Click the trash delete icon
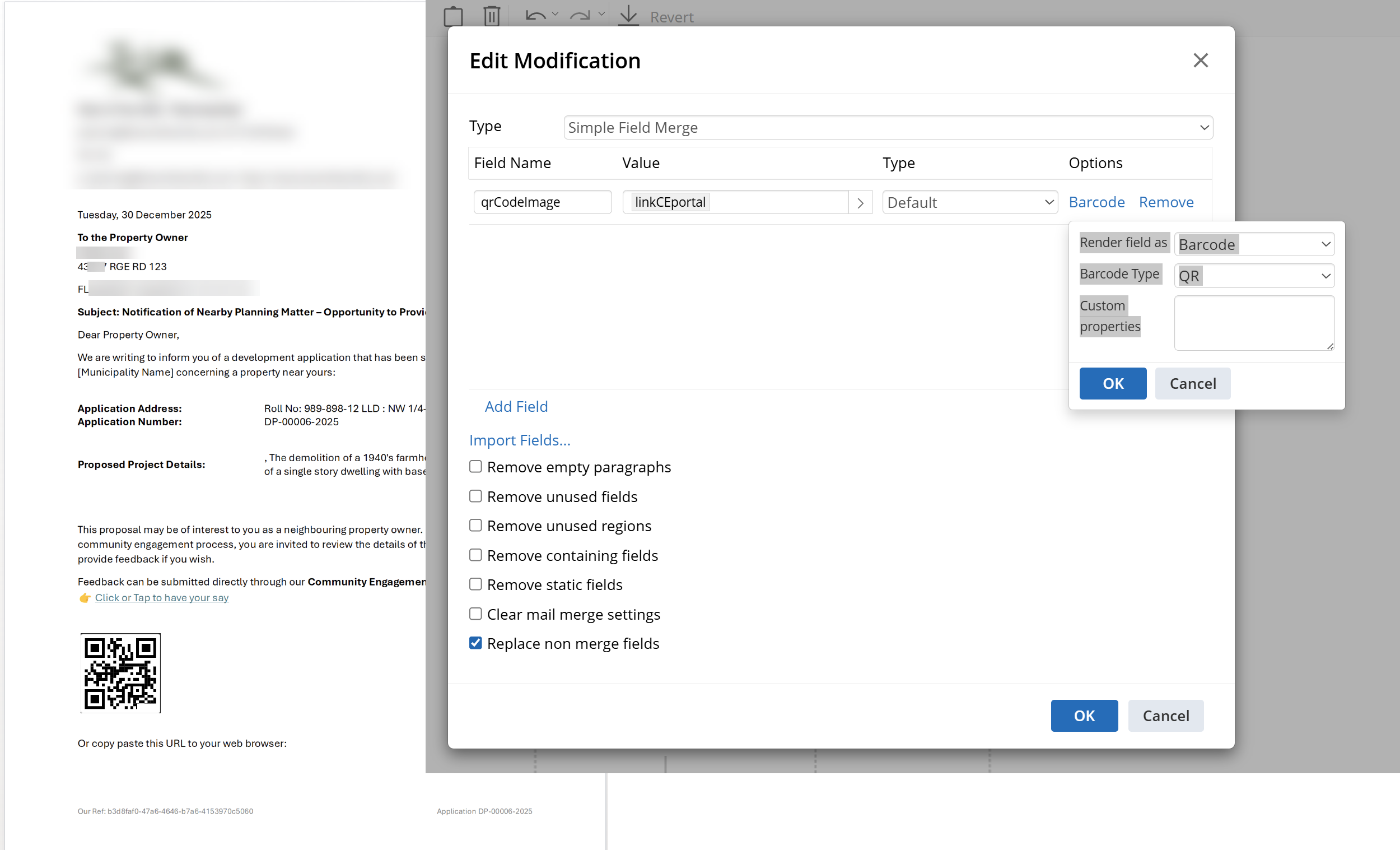The height and width of the screenshot is (850, 1400). coord(492,16)
